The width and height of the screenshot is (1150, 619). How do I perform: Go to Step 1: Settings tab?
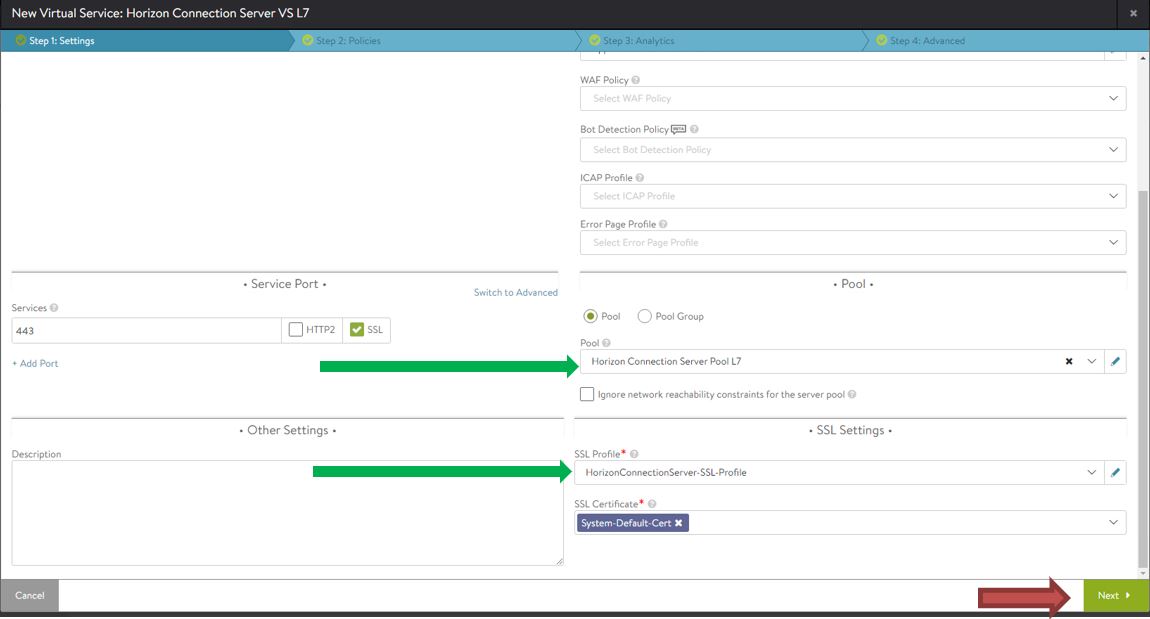click(x=146, y=40)
